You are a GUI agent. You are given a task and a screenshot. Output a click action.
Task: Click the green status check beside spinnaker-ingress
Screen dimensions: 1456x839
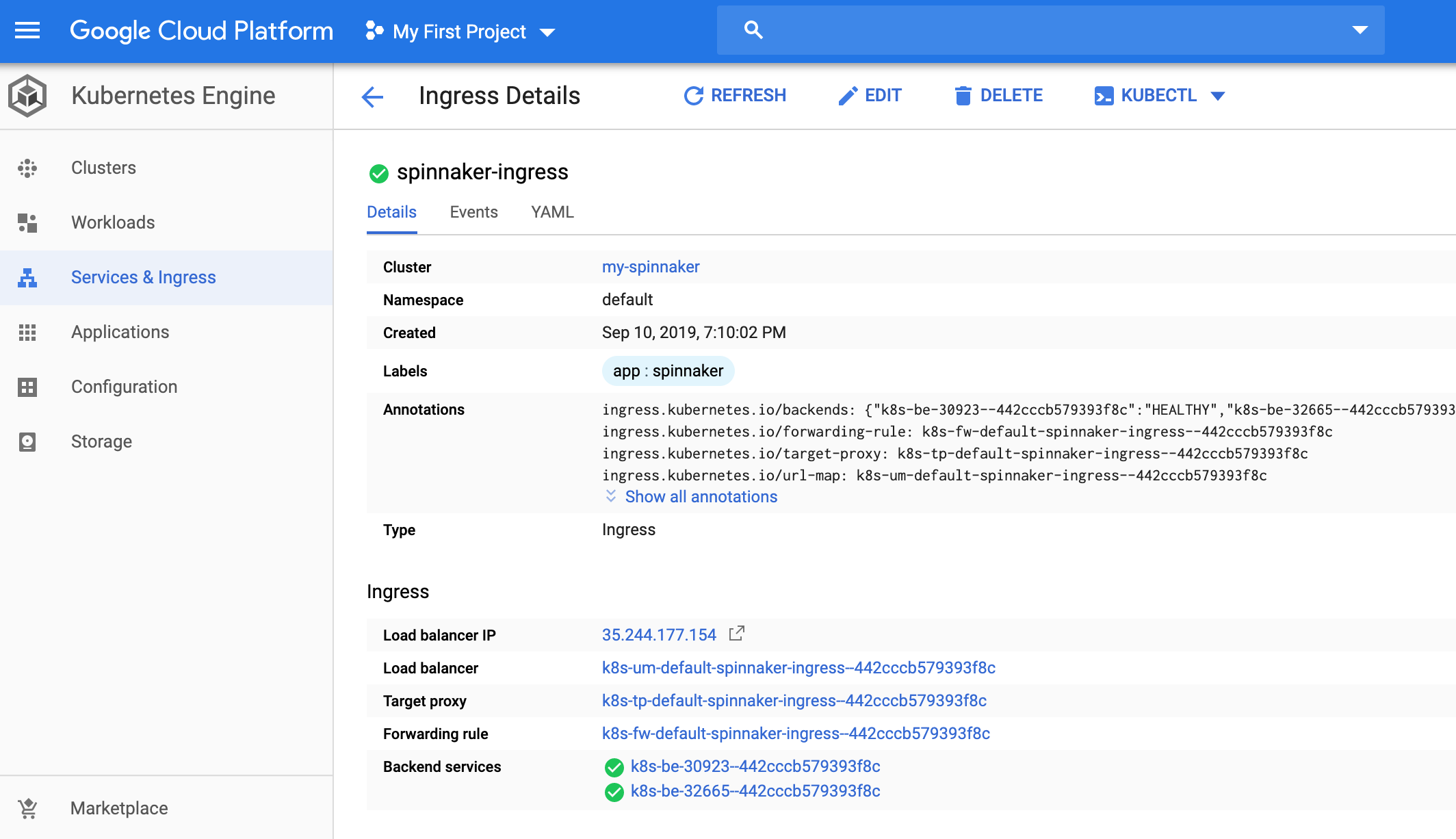(378, 174)
